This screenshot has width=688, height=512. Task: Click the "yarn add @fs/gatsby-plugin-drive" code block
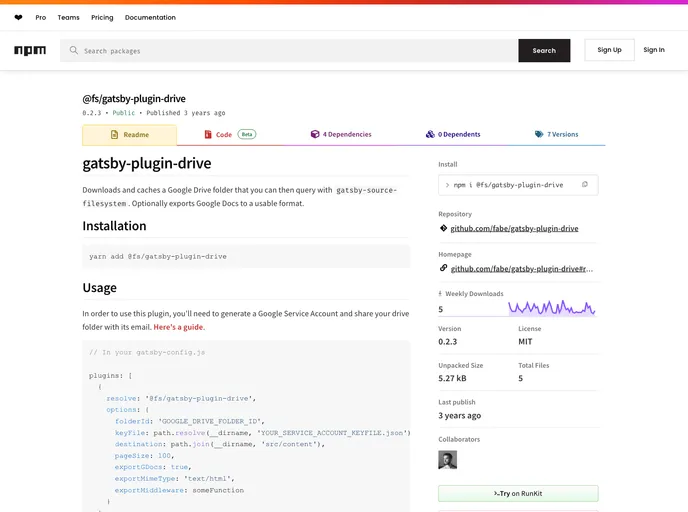pyautogui.click(x=246, y=256)
